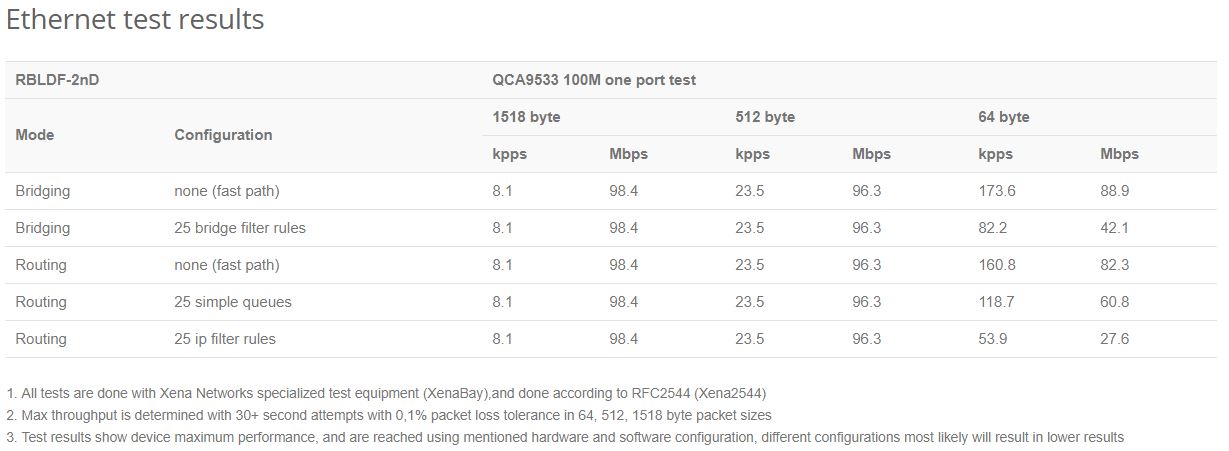Click footnote about max throughput determination
The image size is (1229, 451).
(x=388, y=415)
